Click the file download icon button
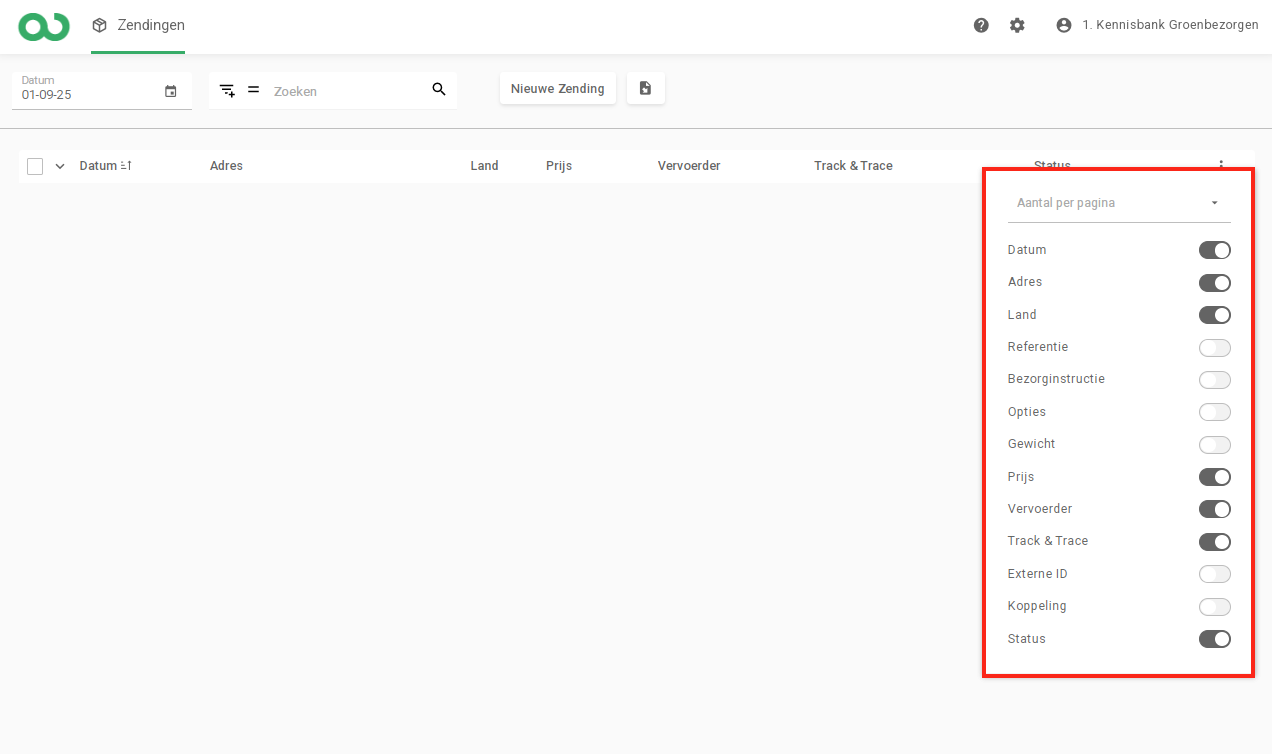The image size is (1272, 754). (645, 89)
